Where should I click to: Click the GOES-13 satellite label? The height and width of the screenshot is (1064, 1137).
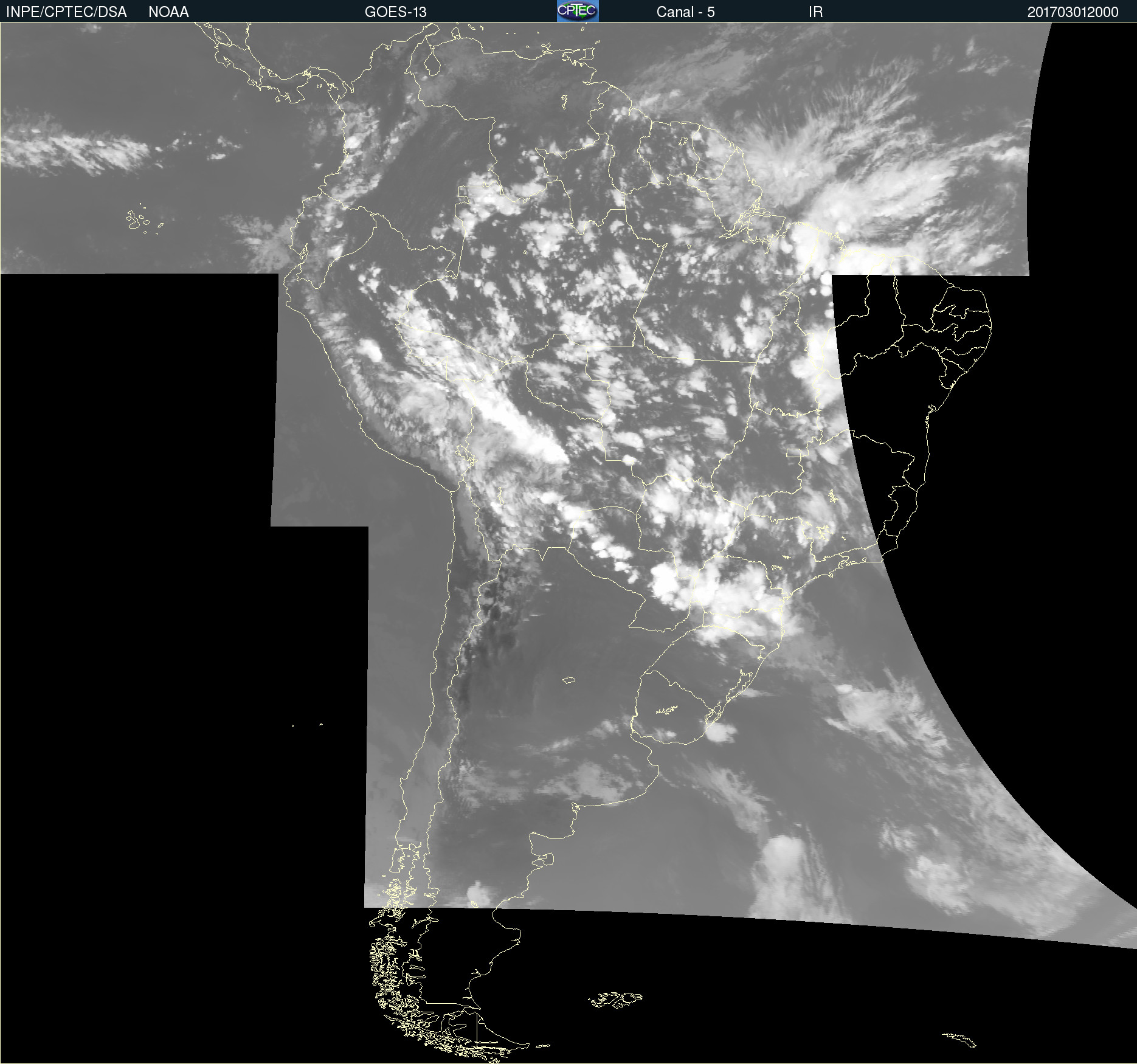[395, 12]
